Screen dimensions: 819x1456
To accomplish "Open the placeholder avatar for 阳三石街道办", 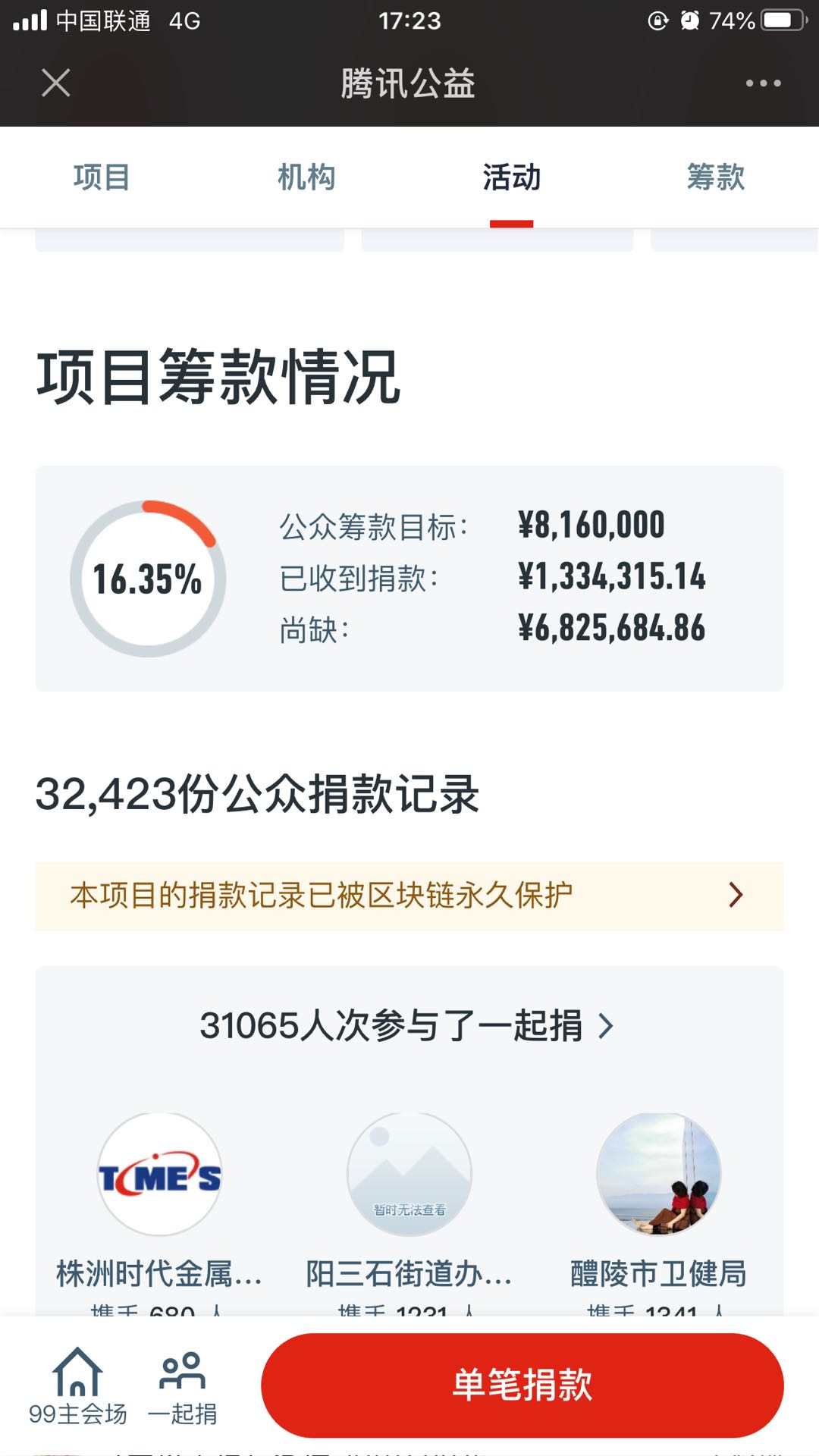I will pos(409,1174).
